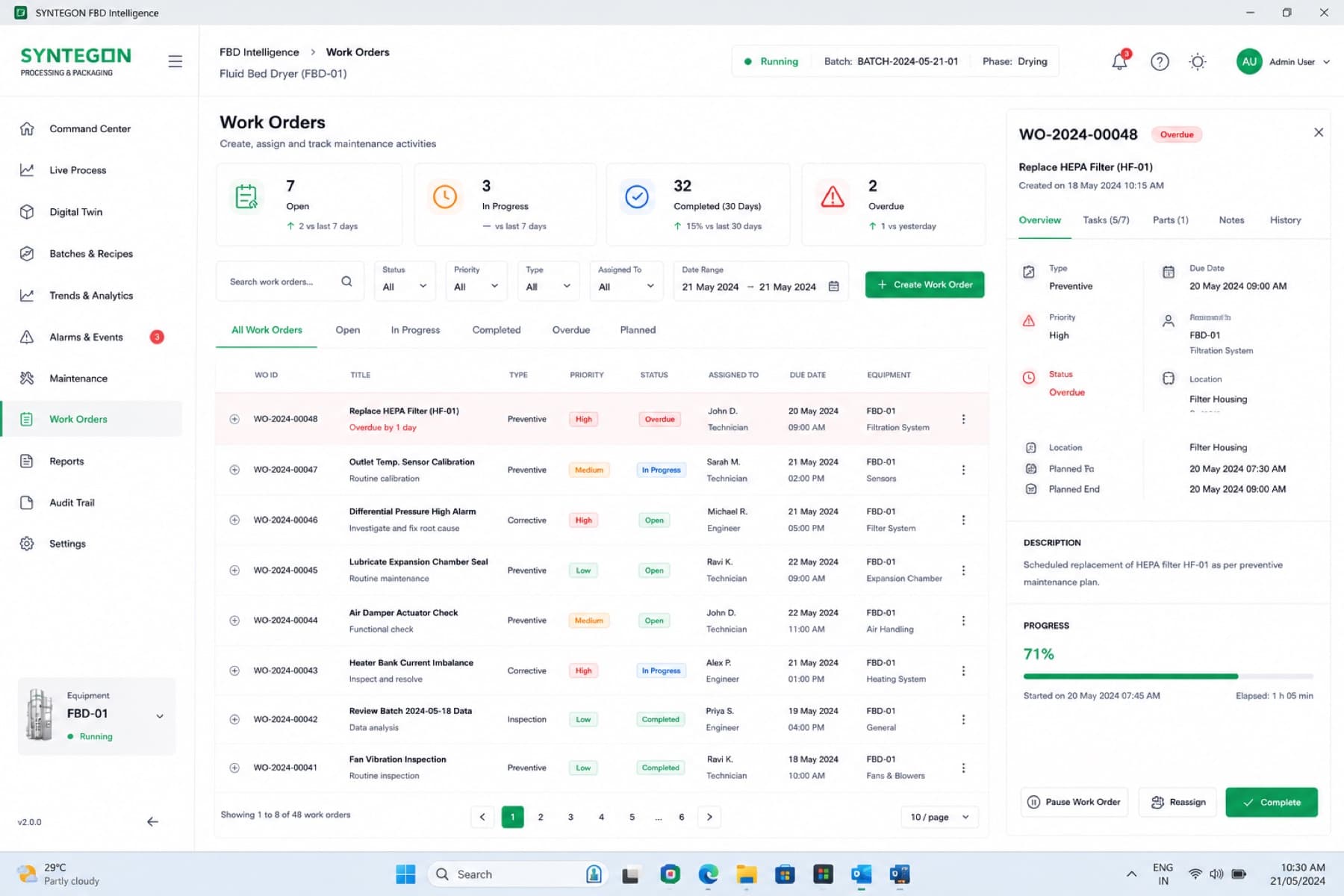Viewport: 1344px width, 896px height.
Task: Click the Pause Work Order button
Action: coord(1074,802)
